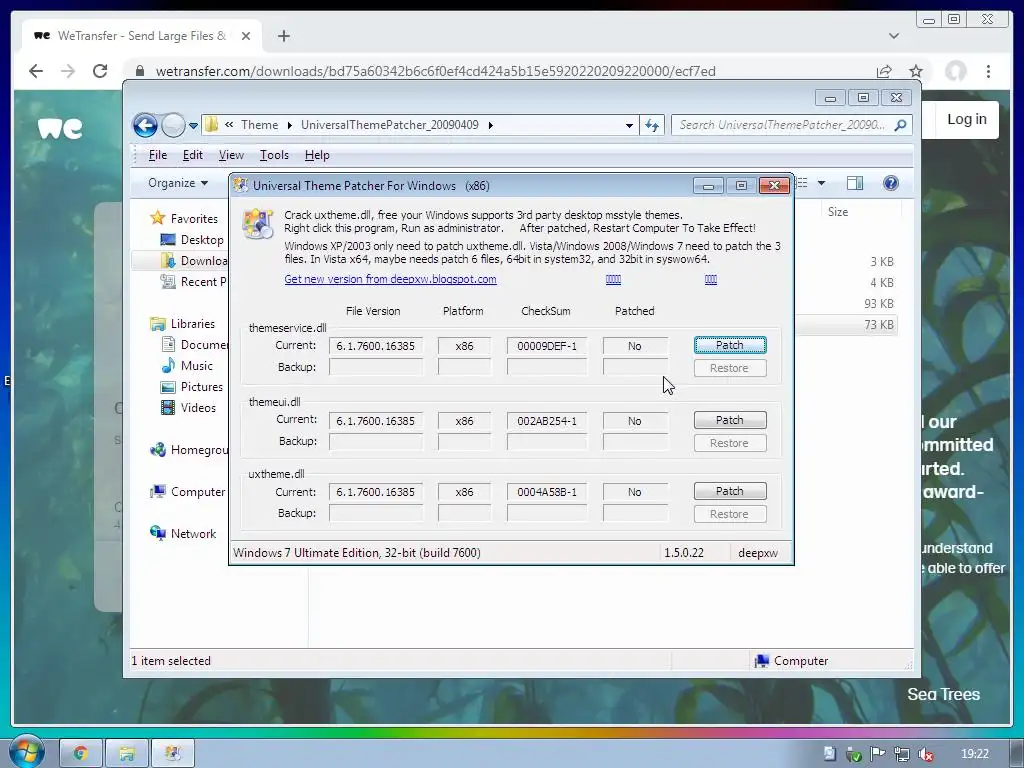Patch uxtheme.dll file

tap(729, 491)
